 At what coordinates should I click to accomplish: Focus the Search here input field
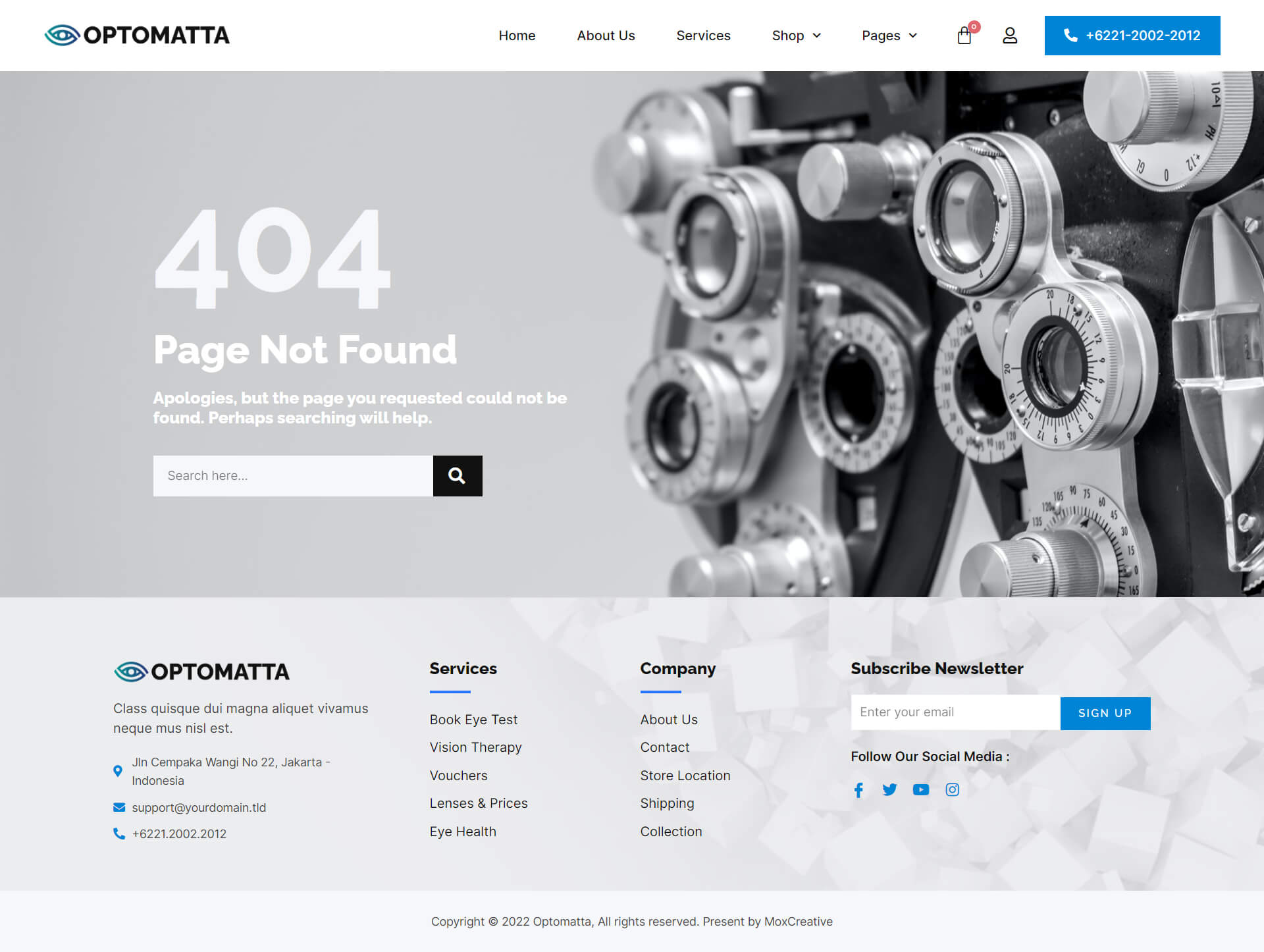(293, 475)
